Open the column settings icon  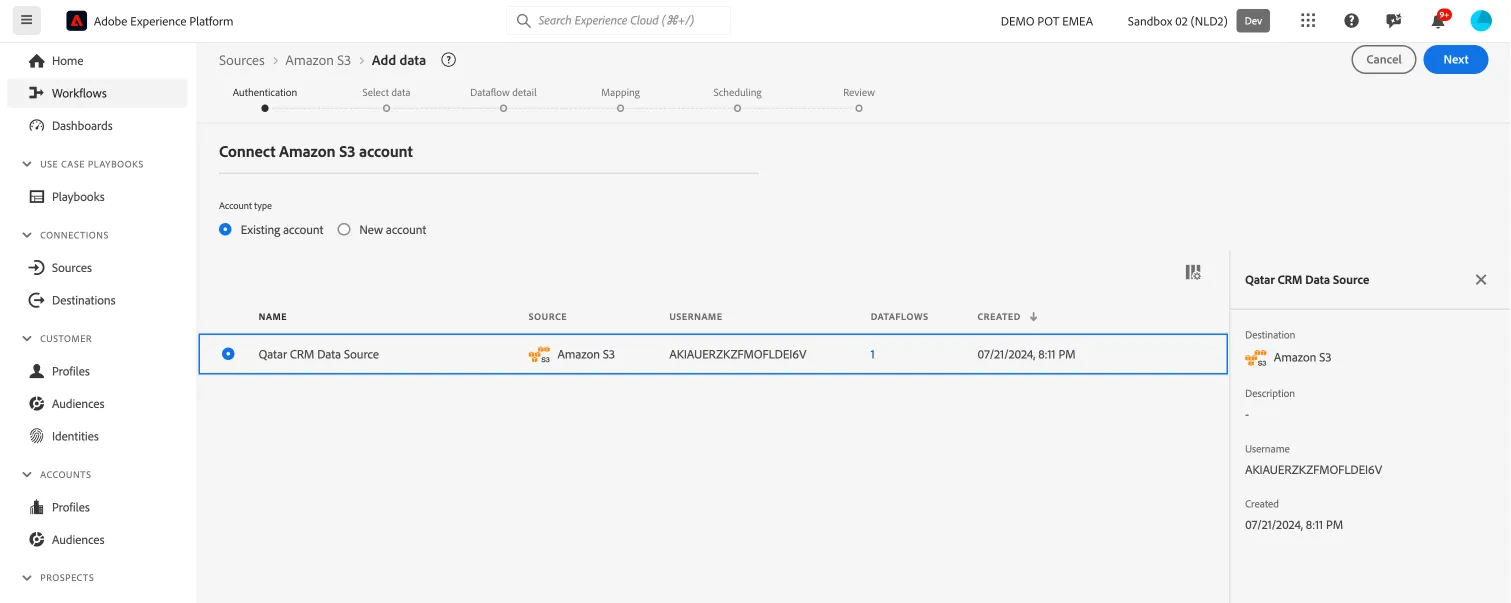[x=1193, y=272]
